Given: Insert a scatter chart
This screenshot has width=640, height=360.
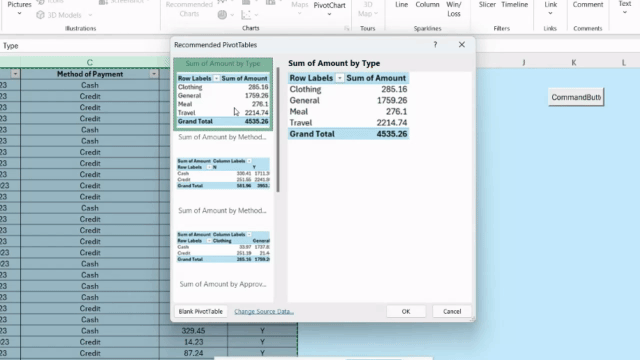Looking at the screenshot, I should tap(246, 15).
